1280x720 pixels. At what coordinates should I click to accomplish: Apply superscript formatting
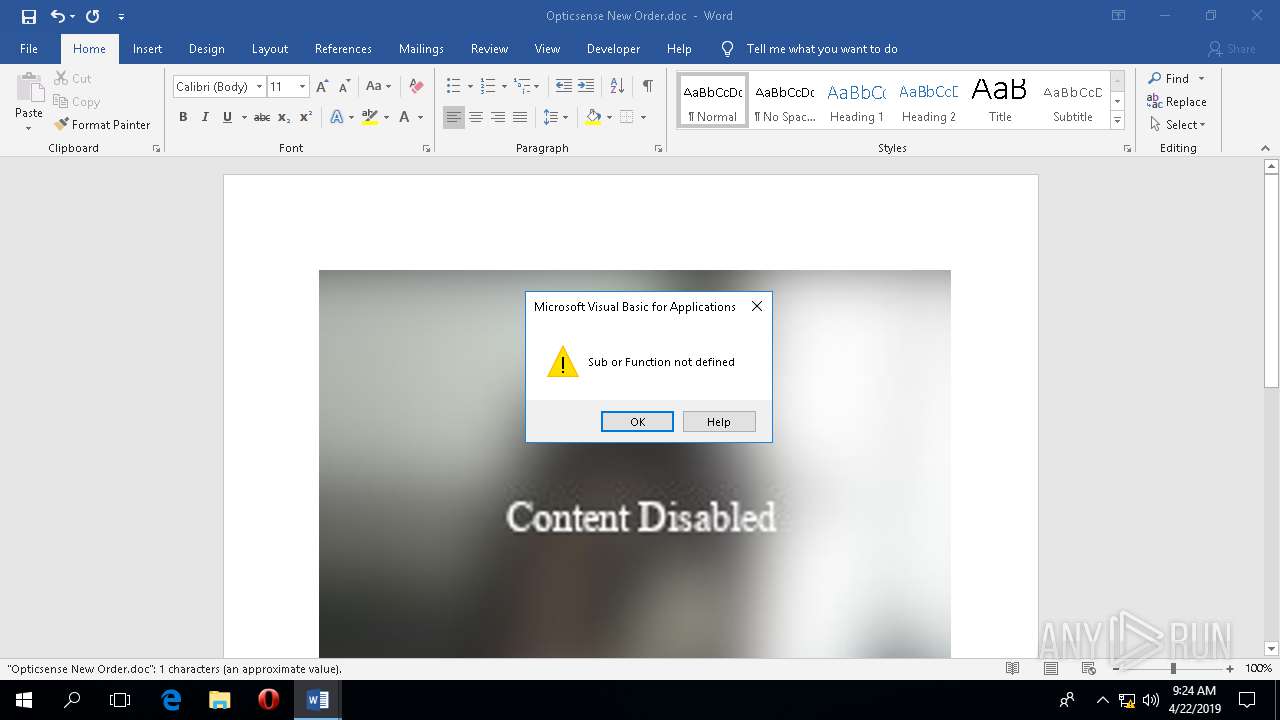[x=306, y=117]
